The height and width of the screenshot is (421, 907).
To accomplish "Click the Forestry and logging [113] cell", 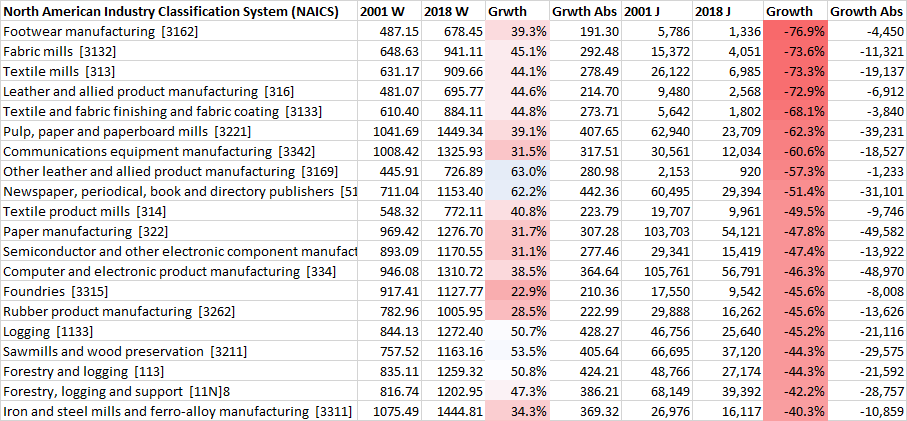I will (x=179, y=371).
